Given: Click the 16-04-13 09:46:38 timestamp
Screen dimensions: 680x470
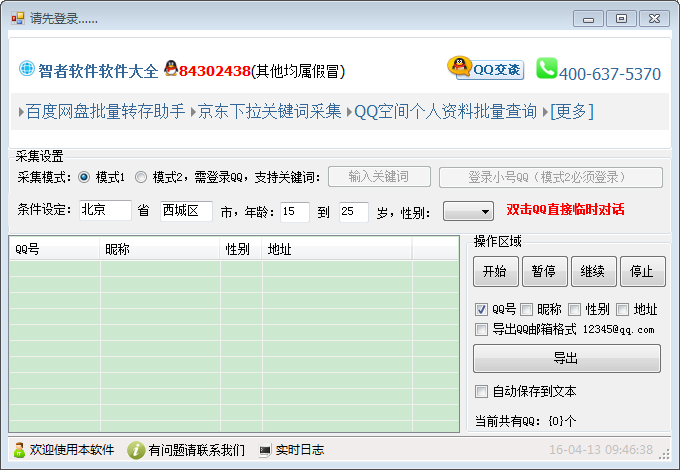Looking at the screenshot, I should pos(601,450).
